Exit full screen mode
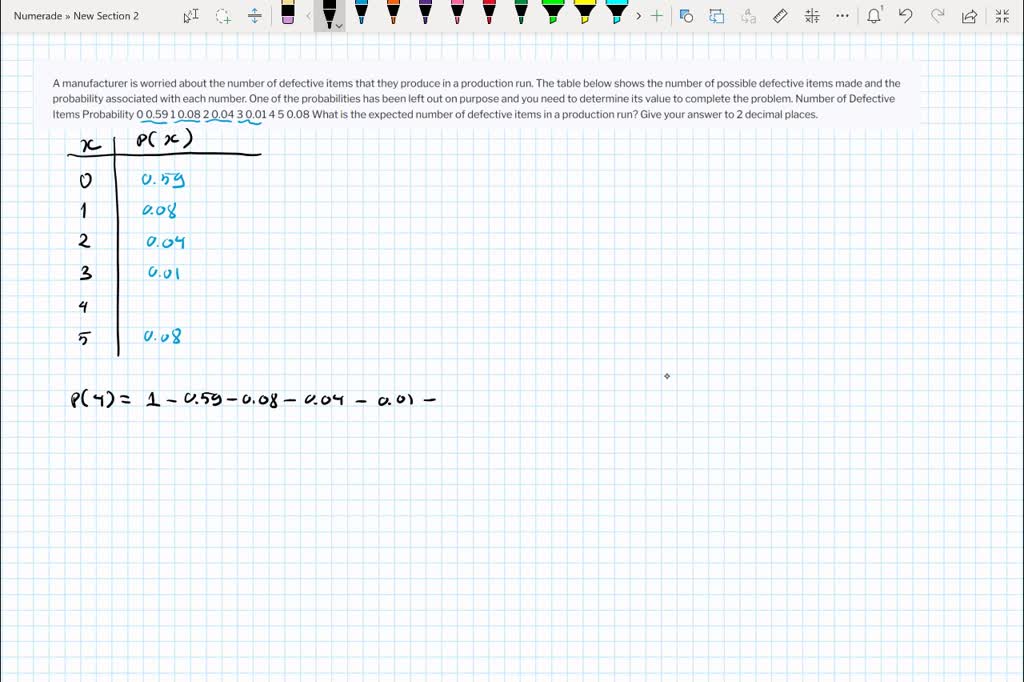Image resolution: width=1024 pixels, height=682 pixels. [1002, 16]
